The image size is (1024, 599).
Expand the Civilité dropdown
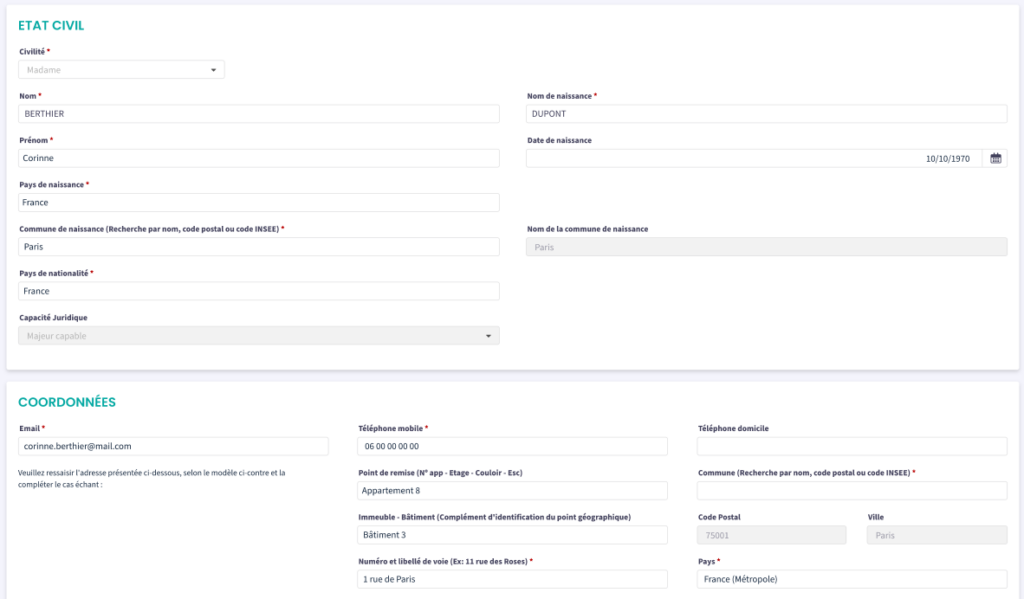tap(121, 70)
